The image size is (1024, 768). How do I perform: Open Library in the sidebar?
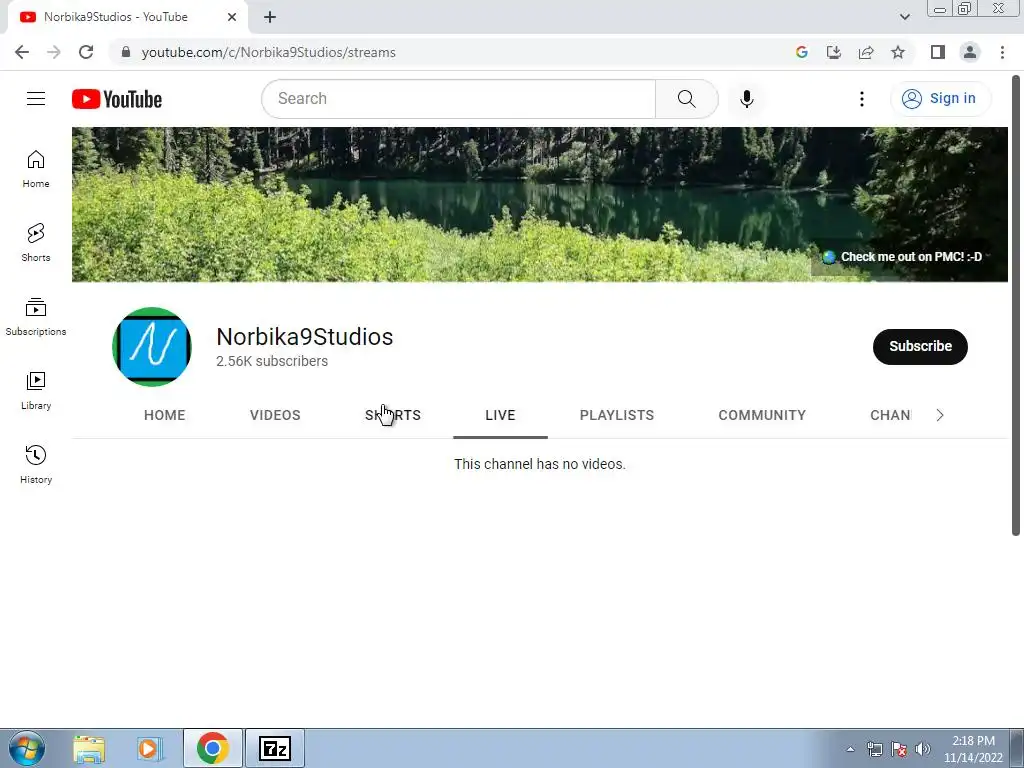[x=36, y=390]
